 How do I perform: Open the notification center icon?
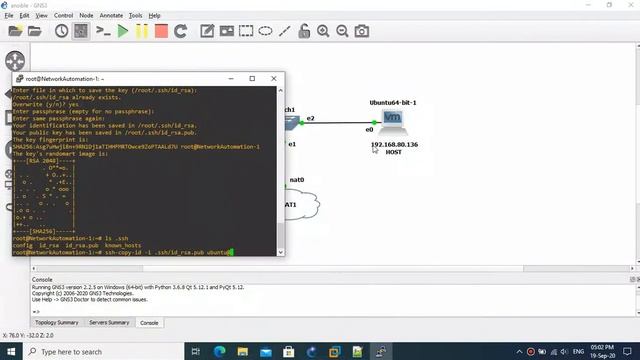[x=627, y=351]
